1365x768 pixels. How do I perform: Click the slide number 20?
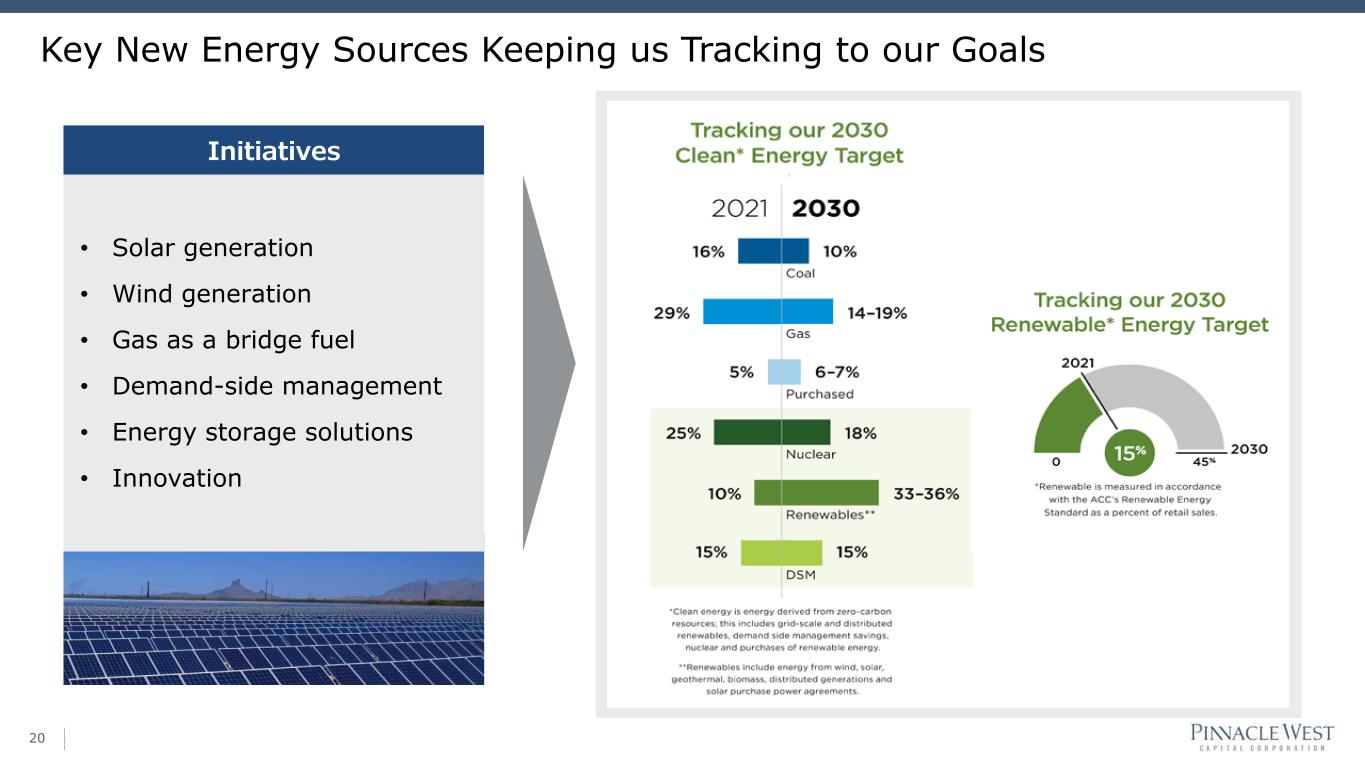coord(37,739)
